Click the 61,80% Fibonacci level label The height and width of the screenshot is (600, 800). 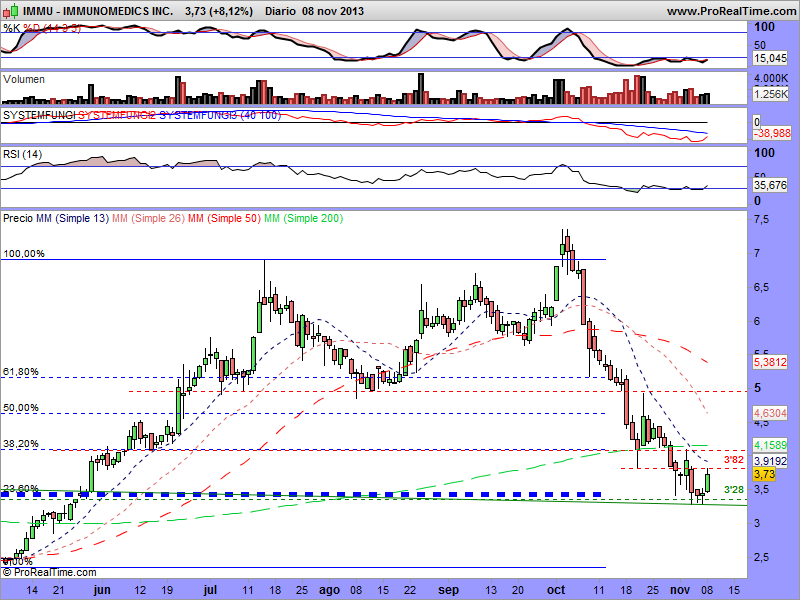(20, 371)
